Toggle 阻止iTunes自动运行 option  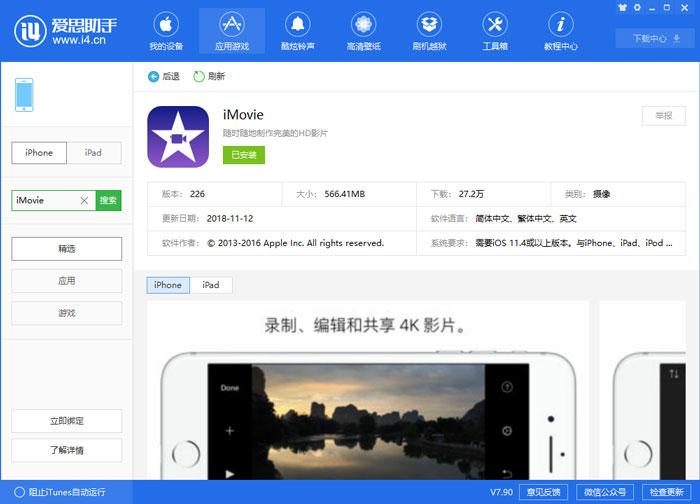(x=60, y=492)
